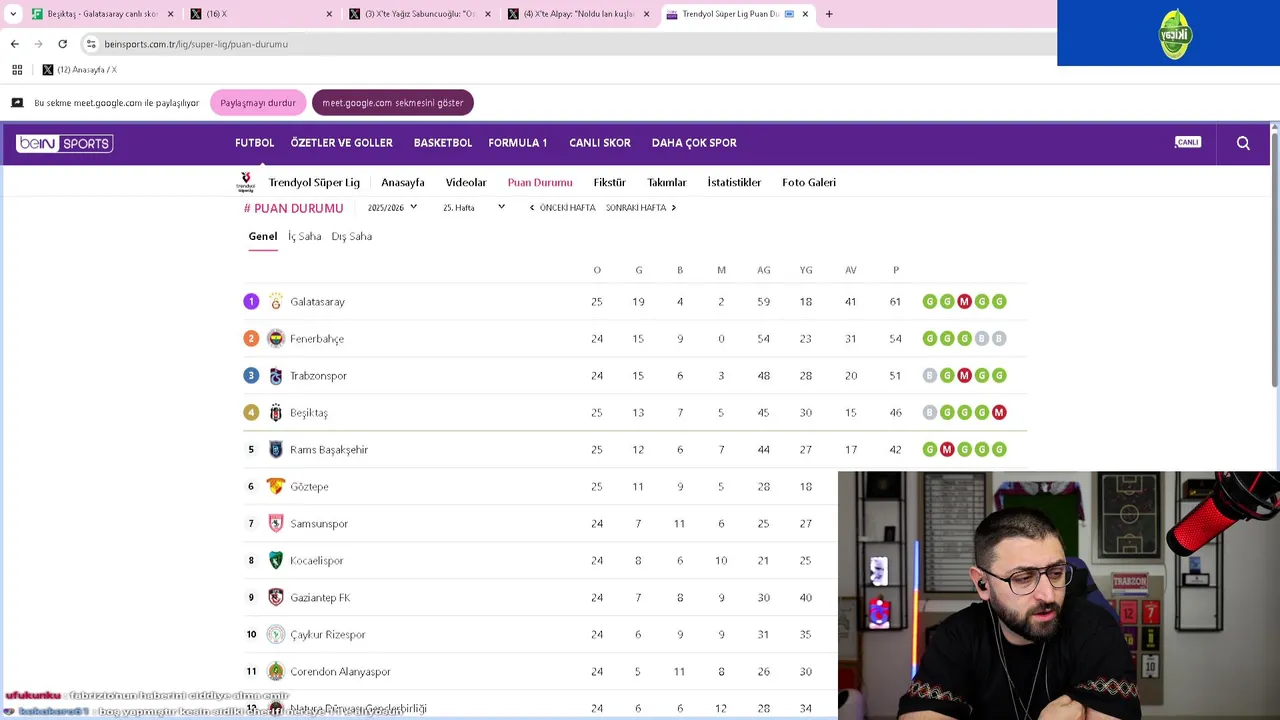Screen dimensions: 1280x720
Task: Open the Videolar link
Action: pyautogui.click(x=466, y=182)
